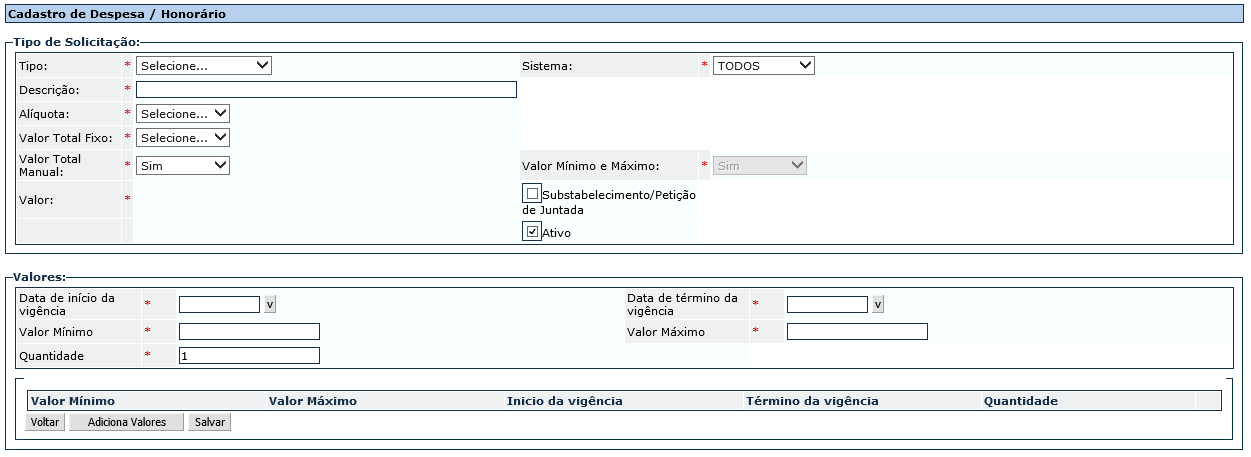Open the Tipo dropdown
The image size is (1251, 457).
204,65
